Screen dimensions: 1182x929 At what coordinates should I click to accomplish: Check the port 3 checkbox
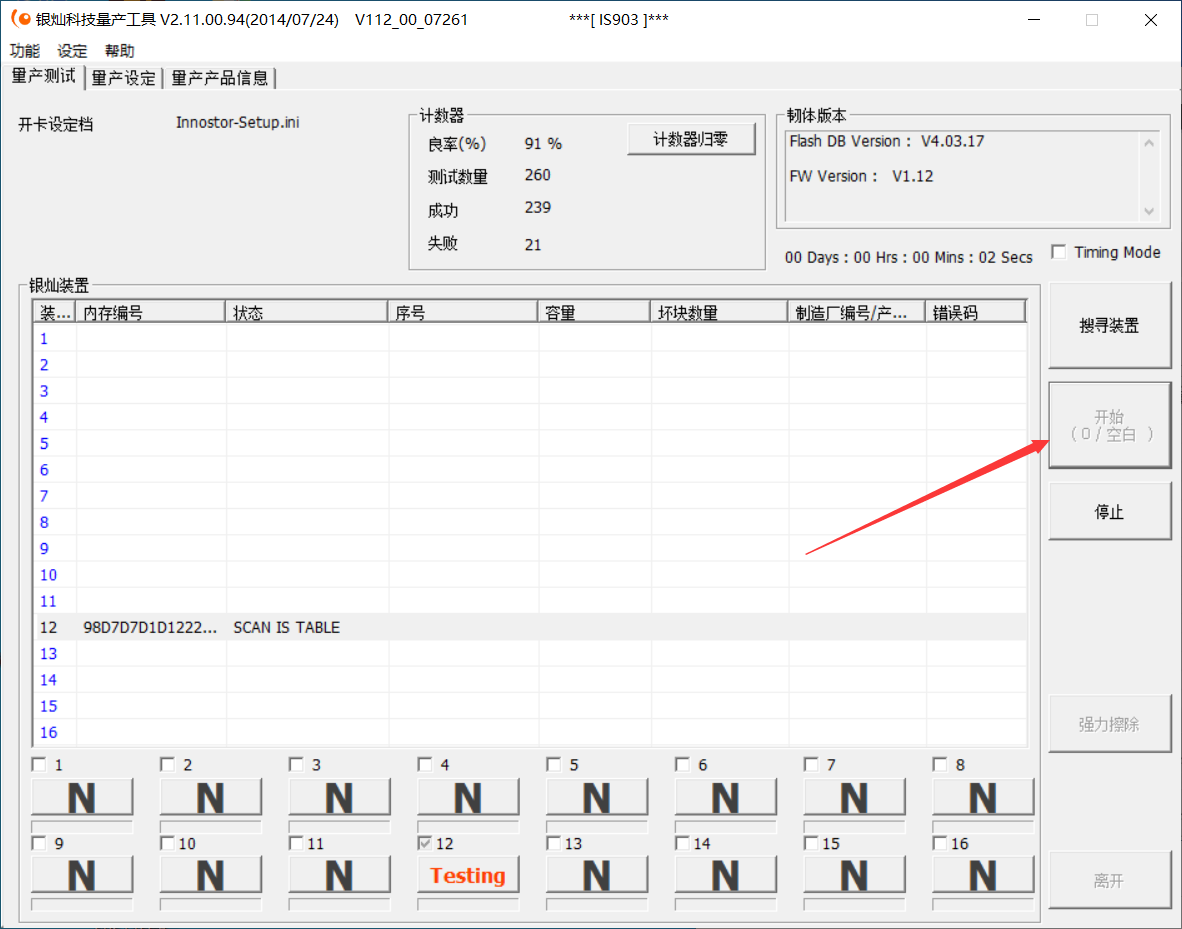(x=296, y=765)
